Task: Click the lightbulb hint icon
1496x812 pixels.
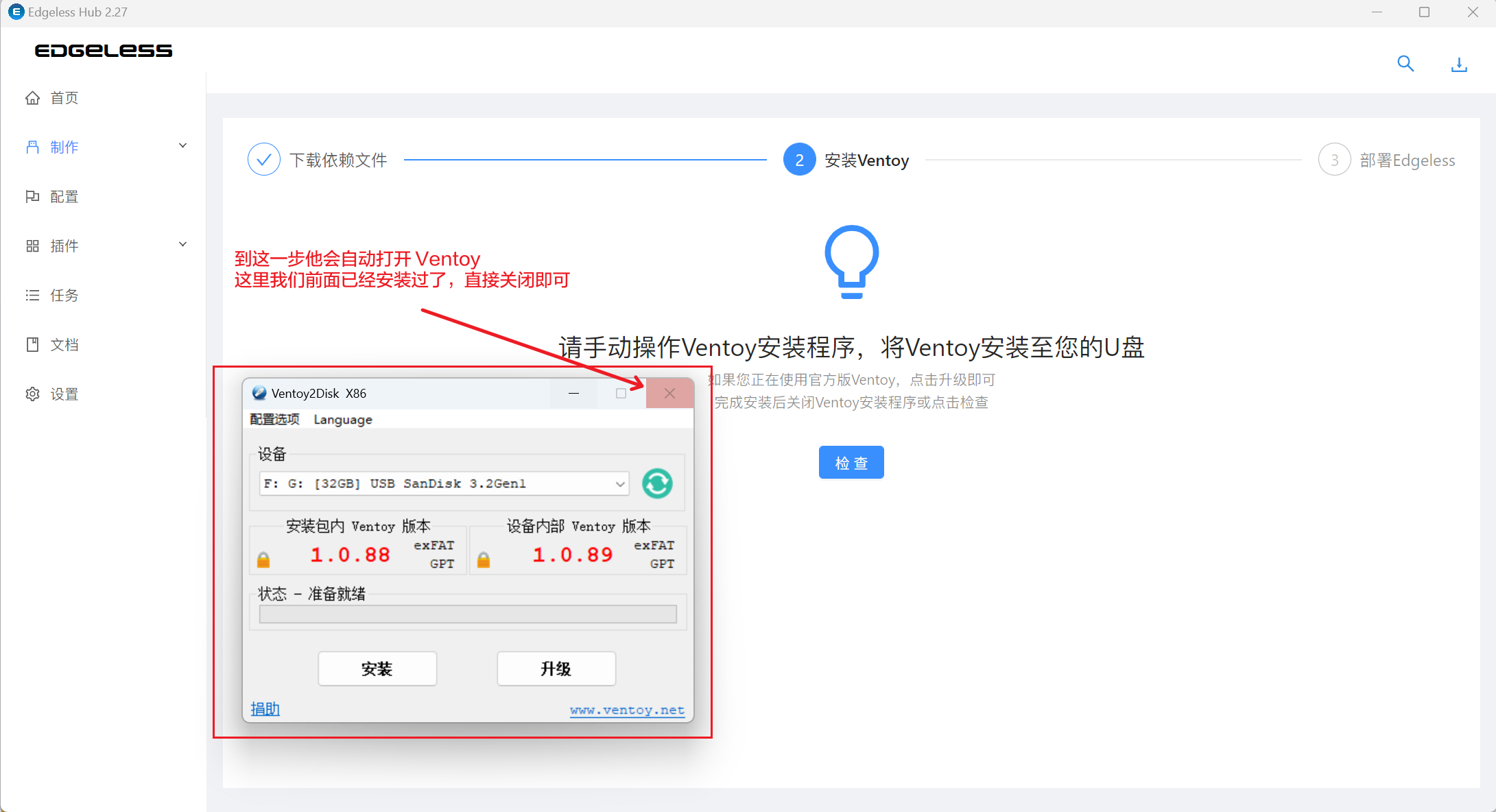Action: tap(851, 262)
